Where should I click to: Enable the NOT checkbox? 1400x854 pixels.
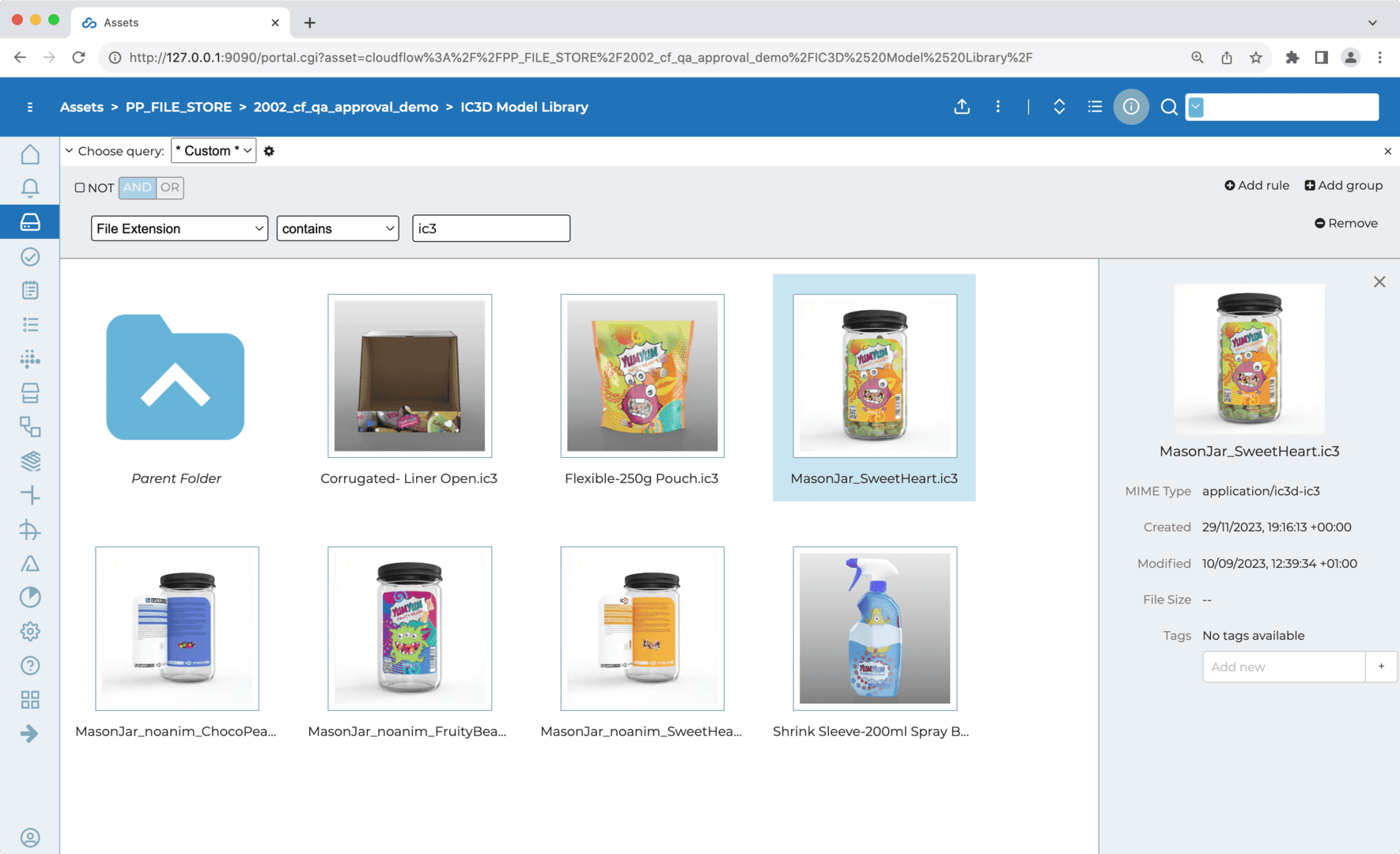[80, 188]
